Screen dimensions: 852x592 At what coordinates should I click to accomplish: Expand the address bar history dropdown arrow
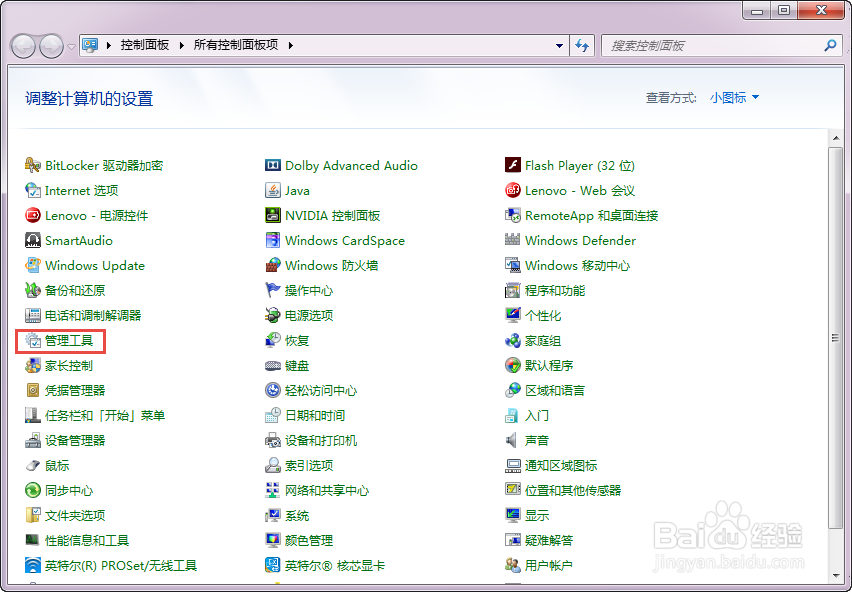click(x=559, y=46)
